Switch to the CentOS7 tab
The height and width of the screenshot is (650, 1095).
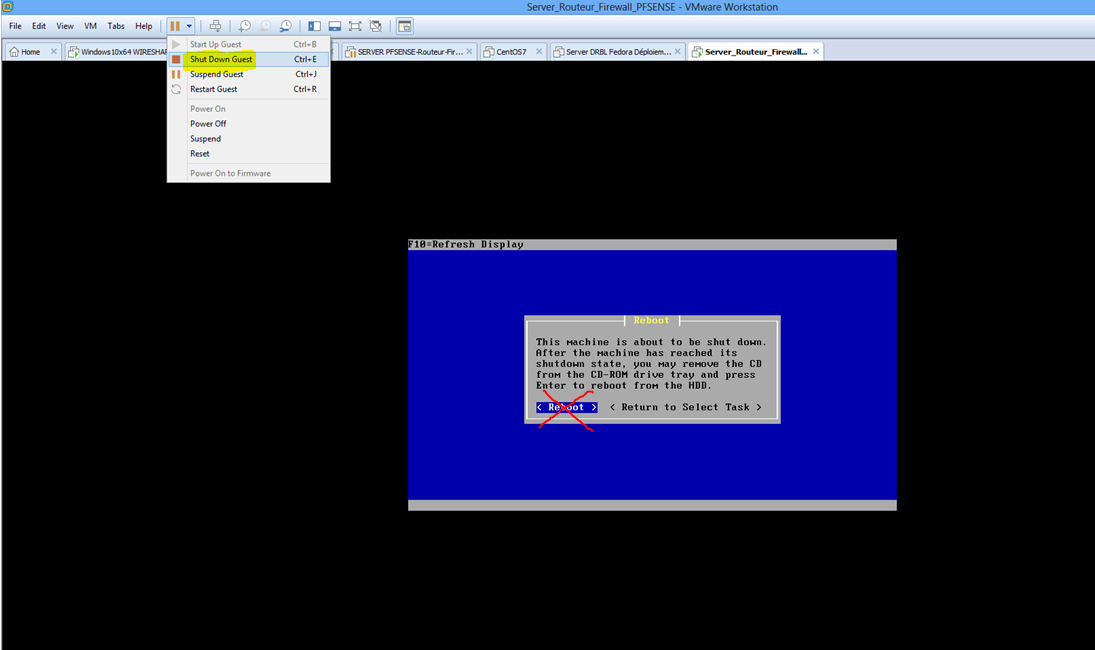(511, 52)
